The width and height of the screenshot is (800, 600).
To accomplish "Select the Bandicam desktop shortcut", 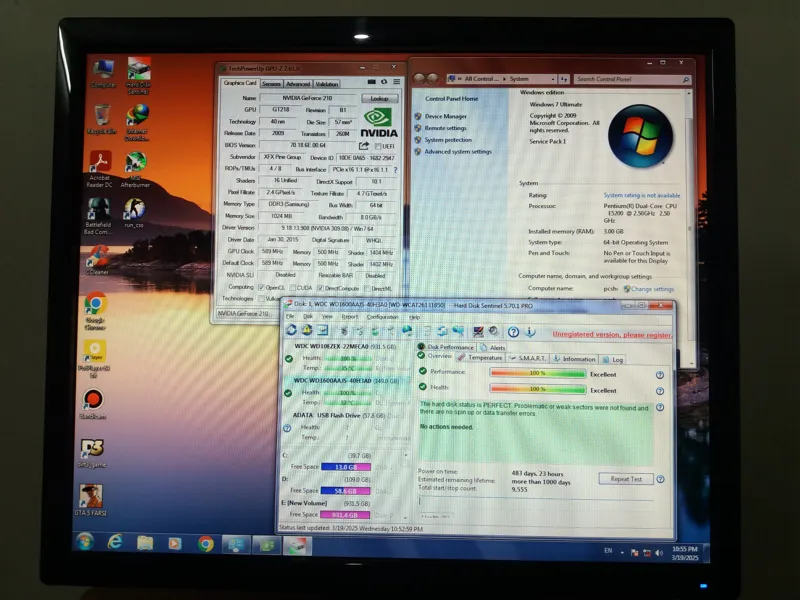I will [93, 404].
